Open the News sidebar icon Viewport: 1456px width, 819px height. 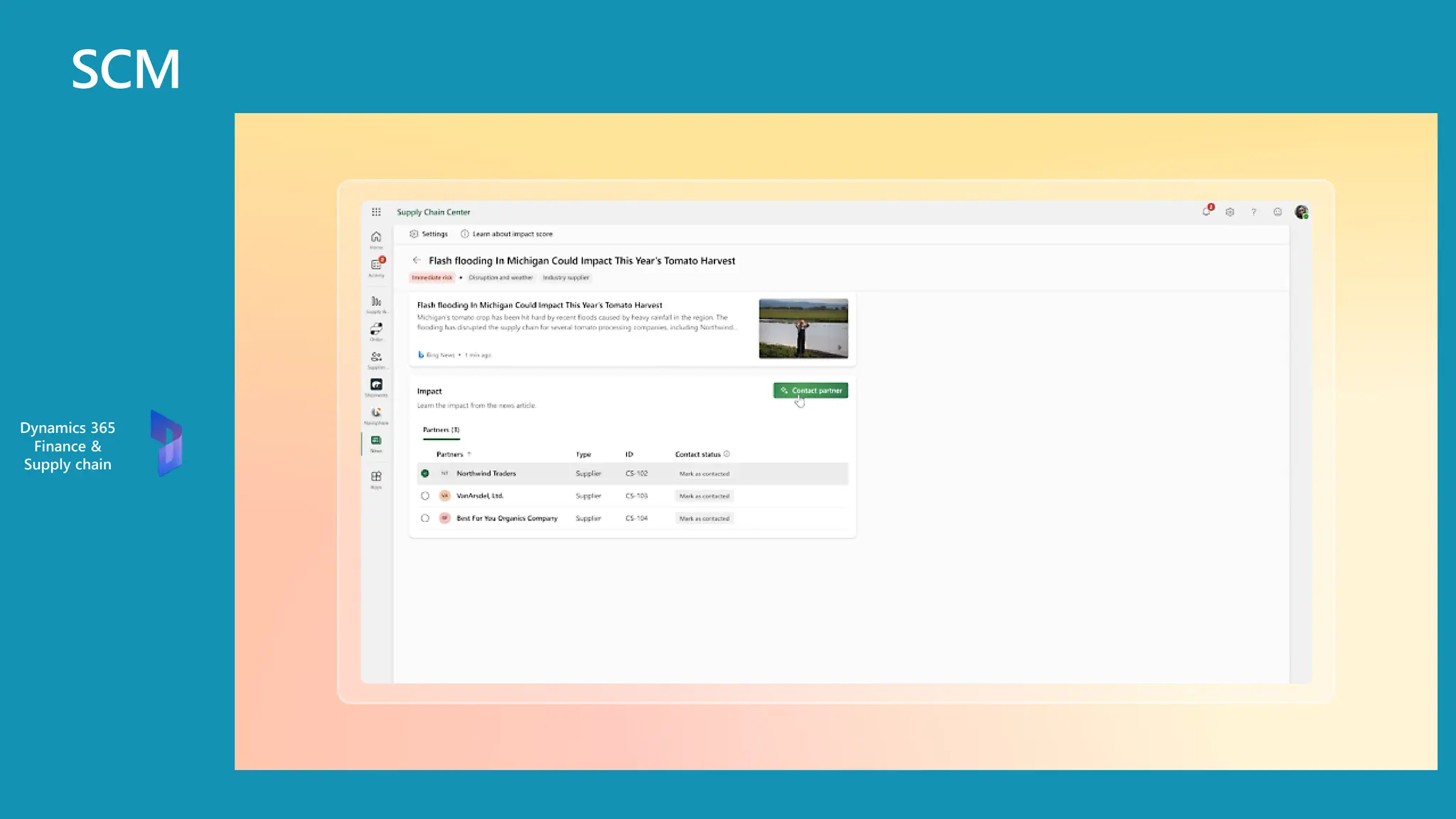pos(376,444)
